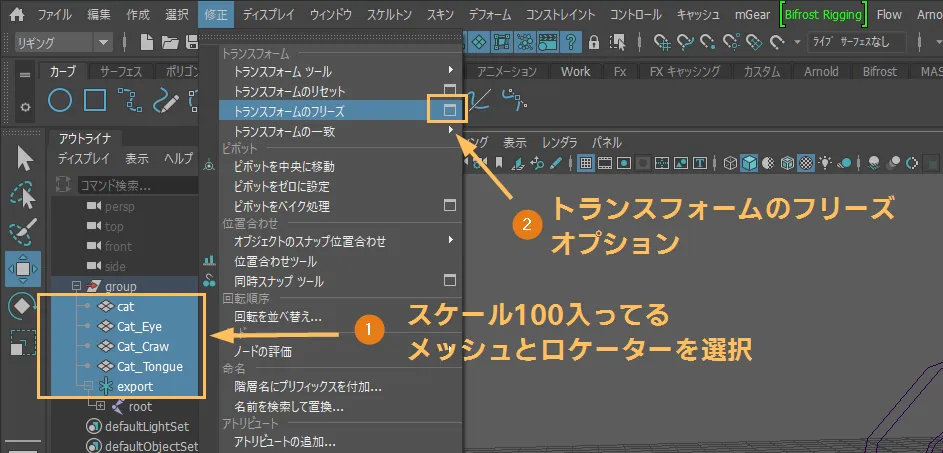Create a new scene with the blank page icon

point(147,42)
